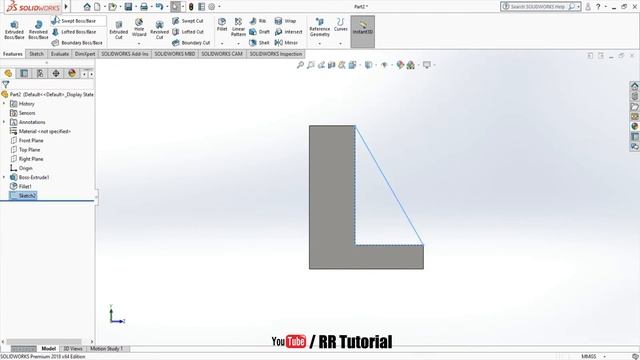
Task: Open the SOLIDWORKS Inspection tab
Action: coord(276,54)
